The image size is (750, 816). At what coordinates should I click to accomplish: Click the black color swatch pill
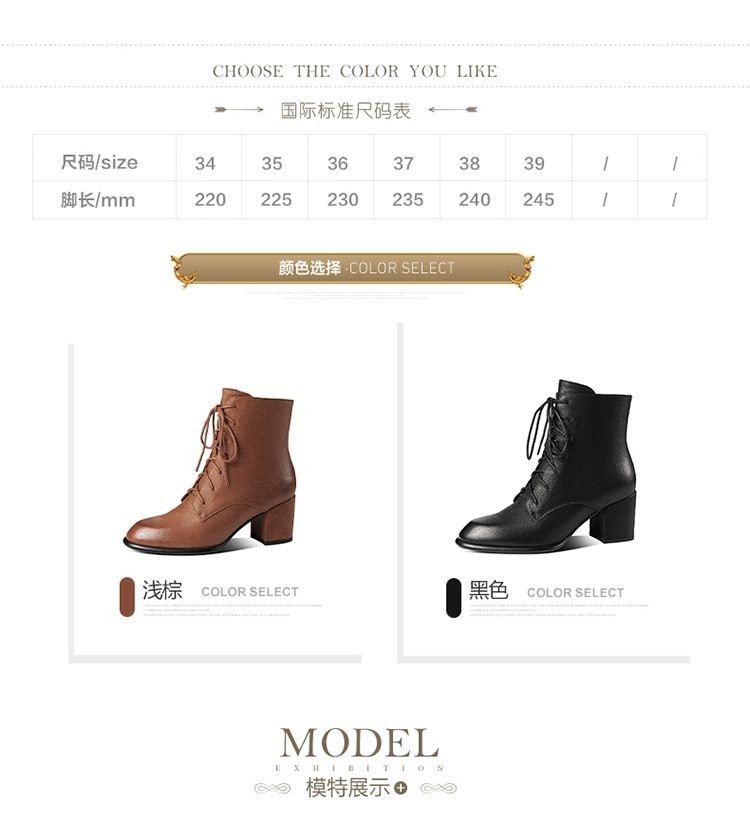click(x=454, y=597)
